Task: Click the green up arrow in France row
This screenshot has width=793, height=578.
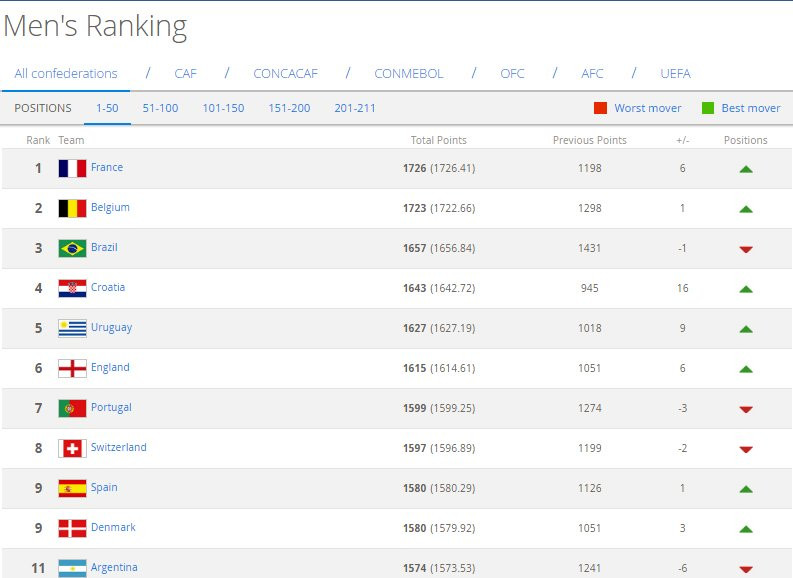Action: point(745,169)
